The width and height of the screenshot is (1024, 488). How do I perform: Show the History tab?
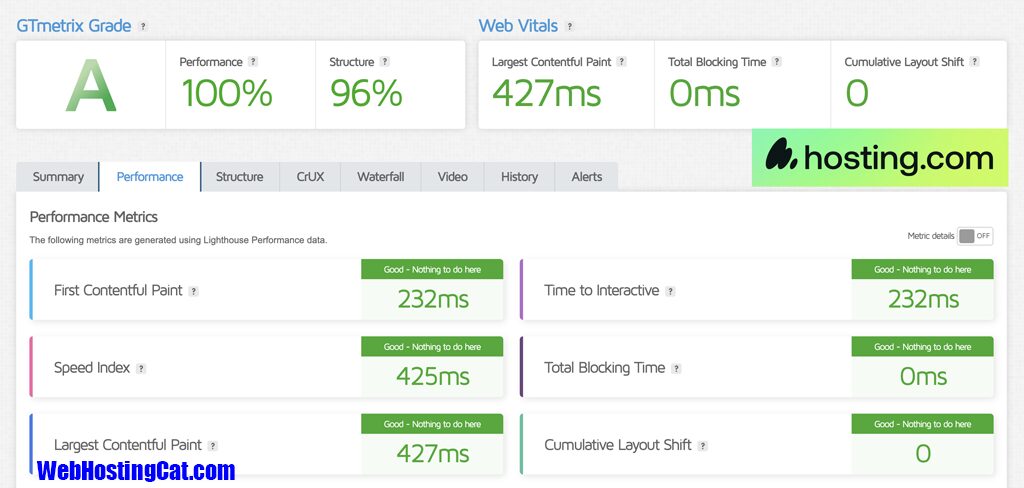tap(519, 176)
